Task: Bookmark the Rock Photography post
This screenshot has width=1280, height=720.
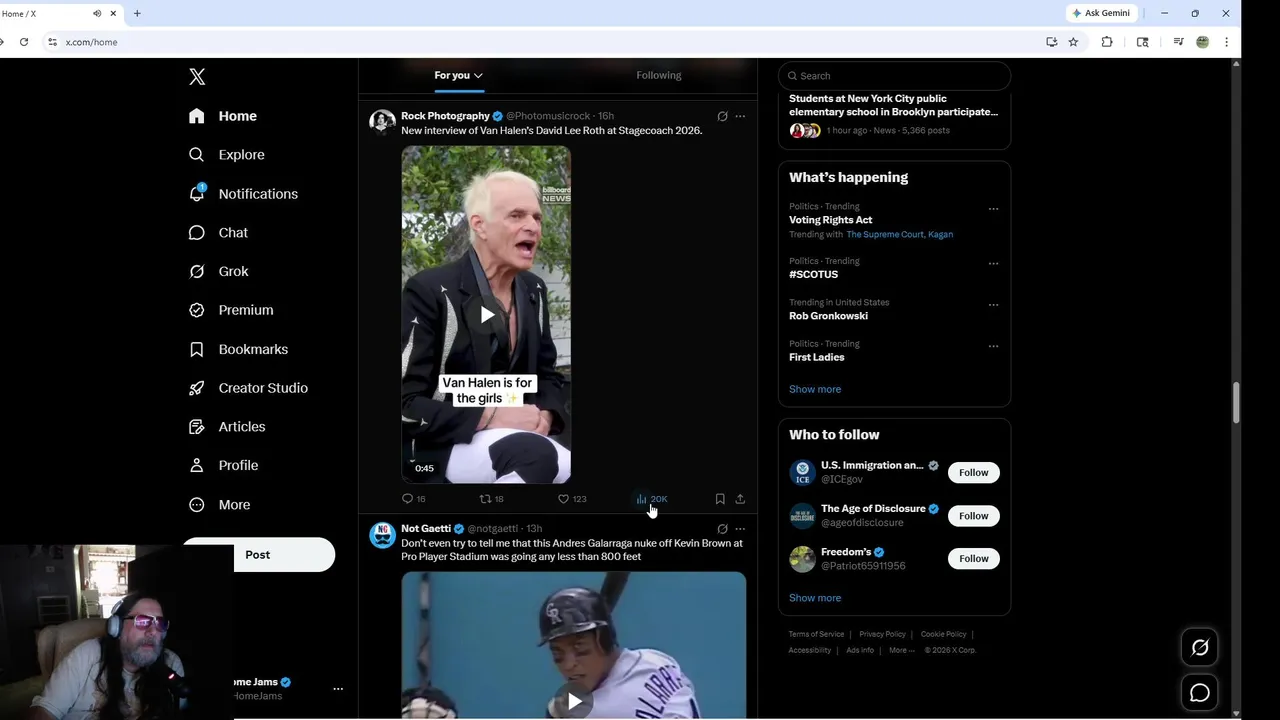Action: coord(720,499)
